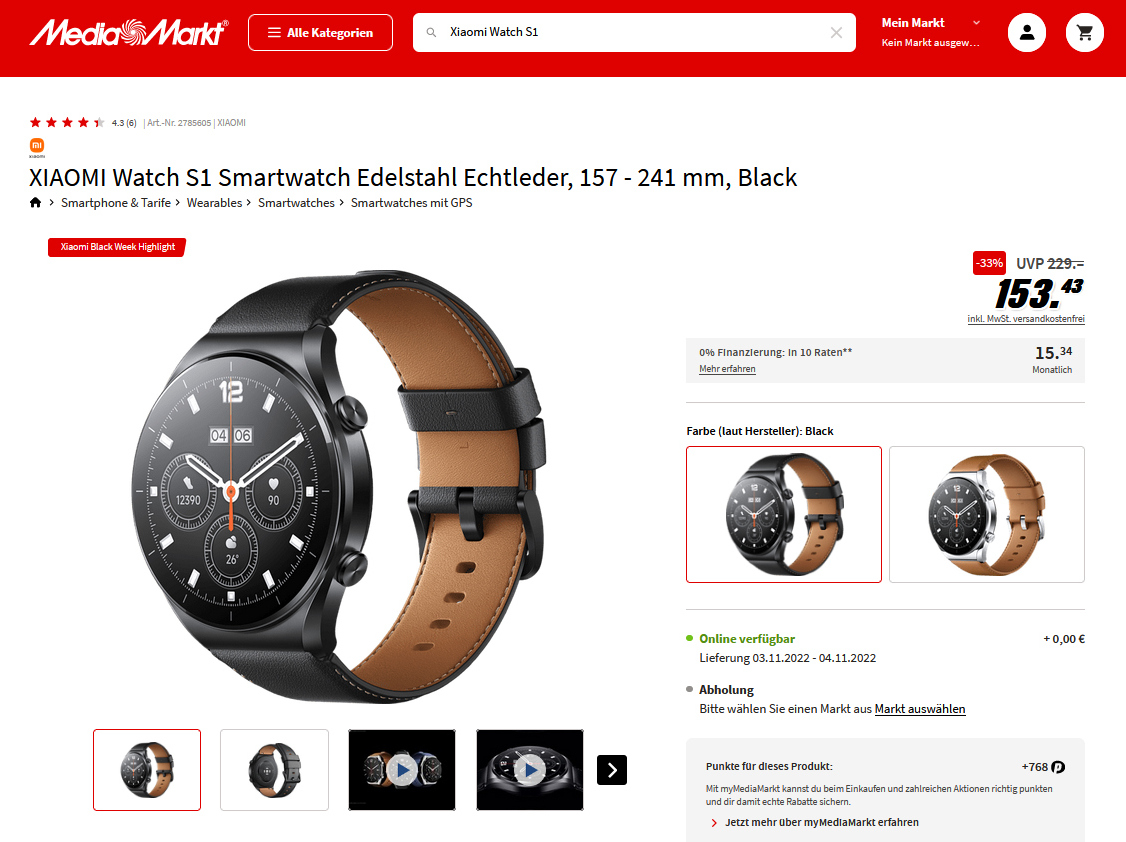Click the MediaMarkt logo
The image size is (1126, 842).
[x=129, y=32]
